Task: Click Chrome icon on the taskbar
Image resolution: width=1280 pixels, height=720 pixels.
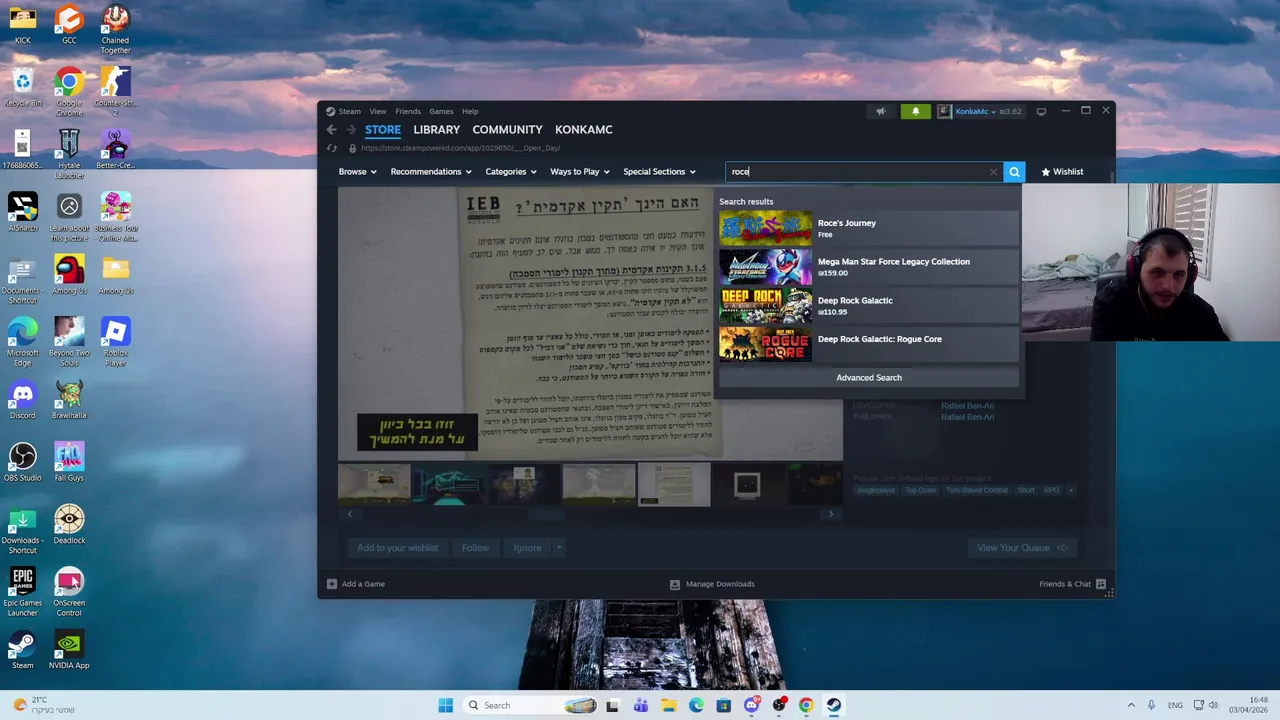Action: coord(806,706)
